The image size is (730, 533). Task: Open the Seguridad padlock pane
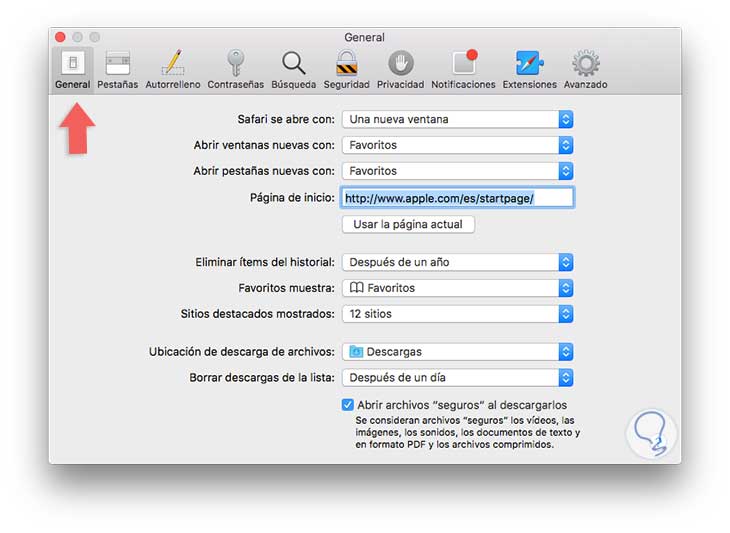click(346, 70)
